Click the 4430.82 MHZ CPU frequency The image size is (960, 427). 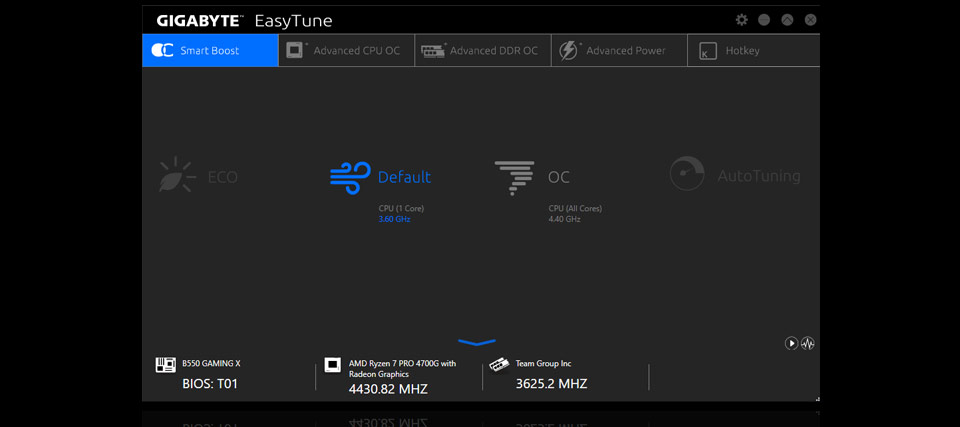(x=388, y=389)
